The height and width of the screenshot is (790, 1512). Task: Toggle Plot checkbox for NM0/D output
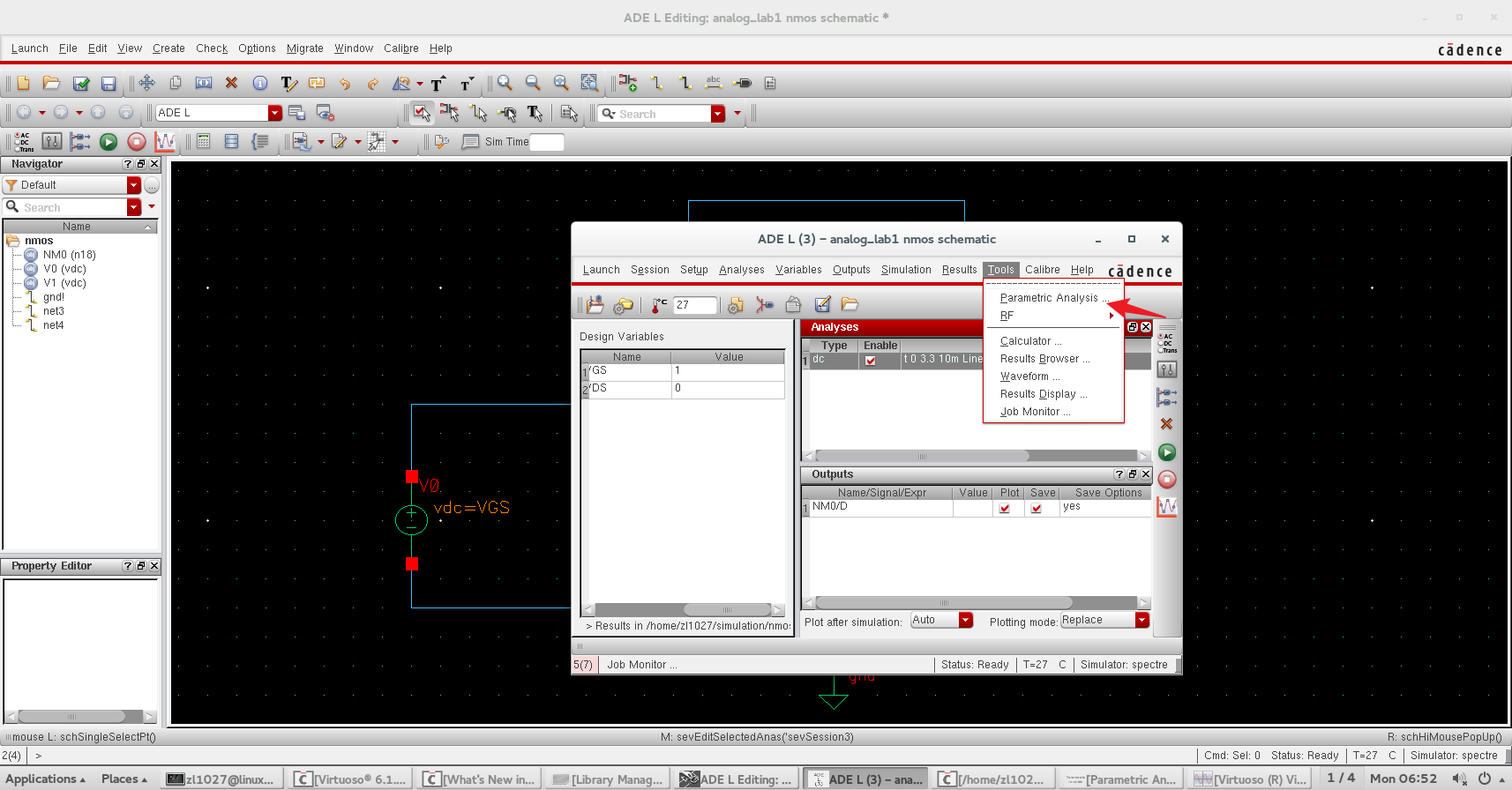1005,508
